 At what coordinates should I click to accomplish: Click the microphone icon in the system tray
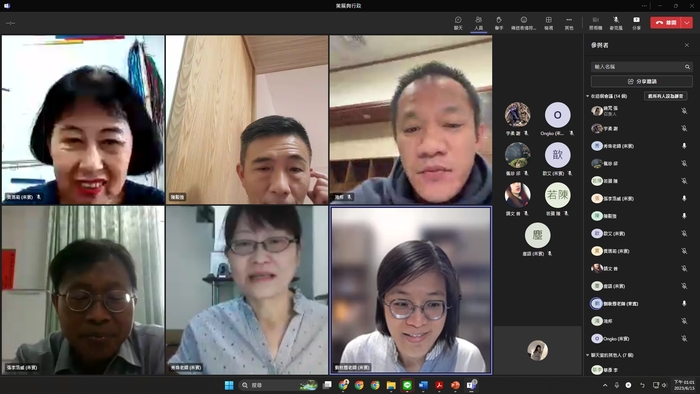[x=617, y=385]
